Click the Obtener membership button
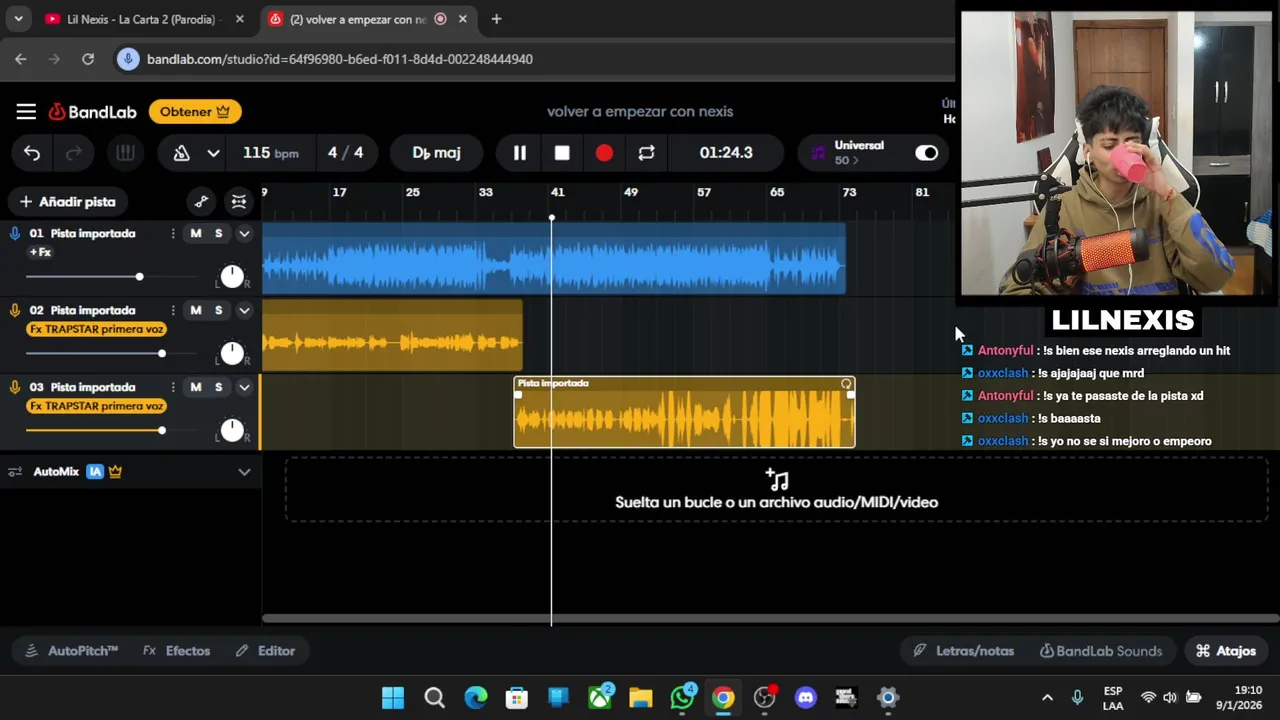The height and width of the screenshot is (720, 1280). point(195,112)
